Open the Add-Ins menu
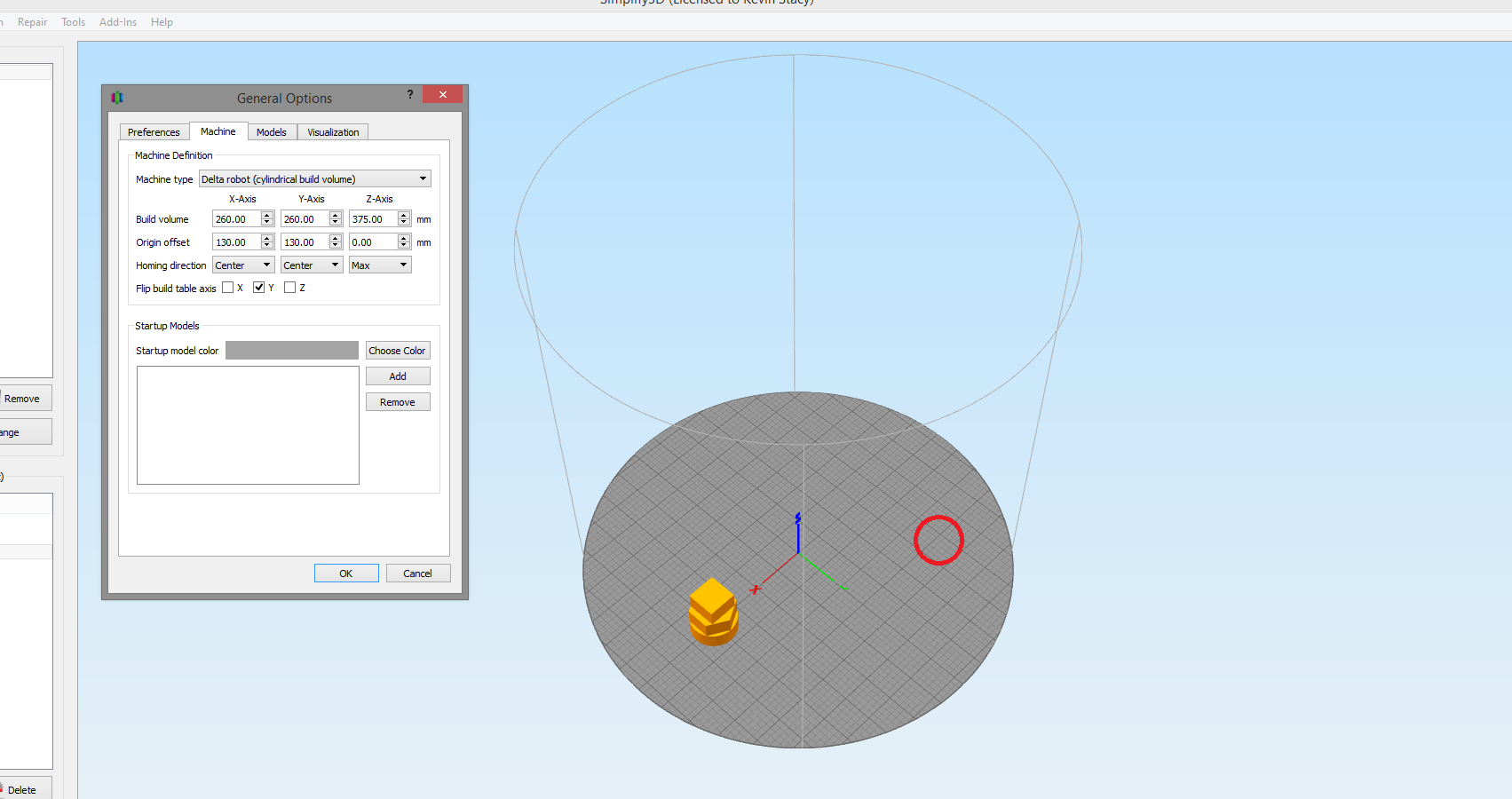This screenshot has height=799, width=1512. (x=118, y=22)
